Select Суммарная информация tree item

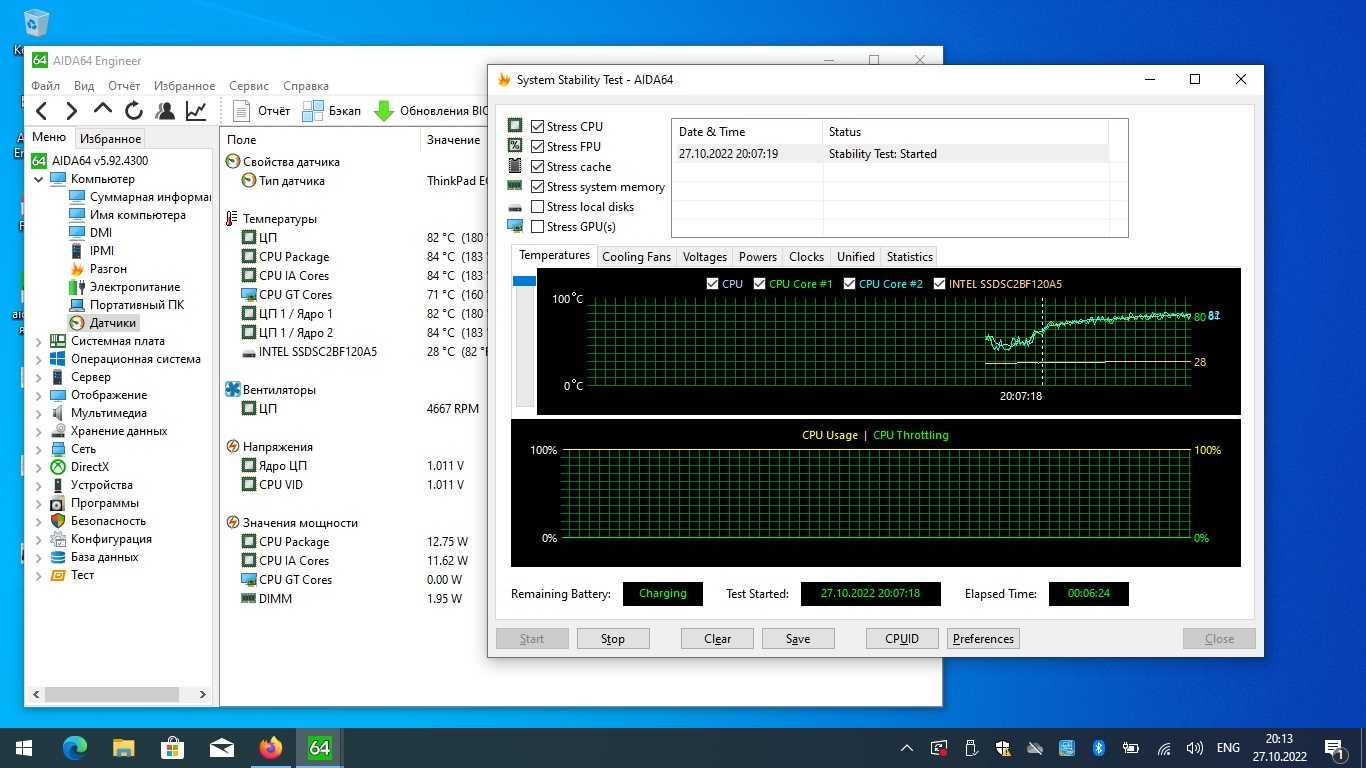point(140,197)
